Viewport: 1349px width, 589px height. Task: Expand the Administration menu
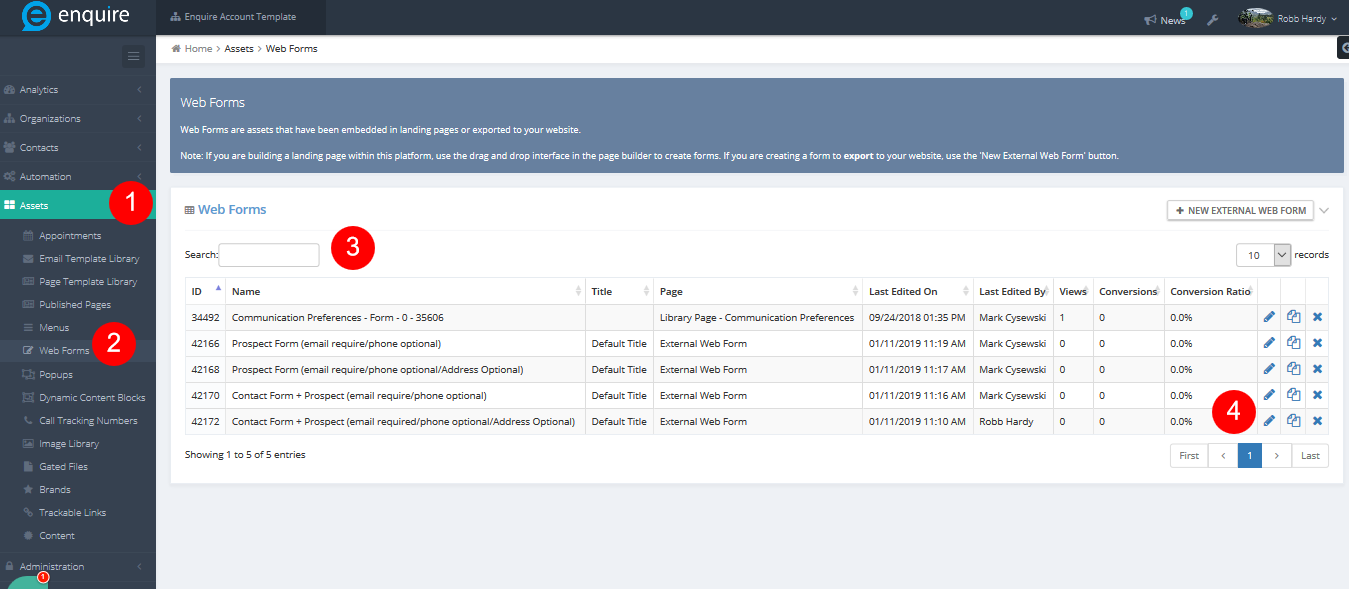point(78,567)
